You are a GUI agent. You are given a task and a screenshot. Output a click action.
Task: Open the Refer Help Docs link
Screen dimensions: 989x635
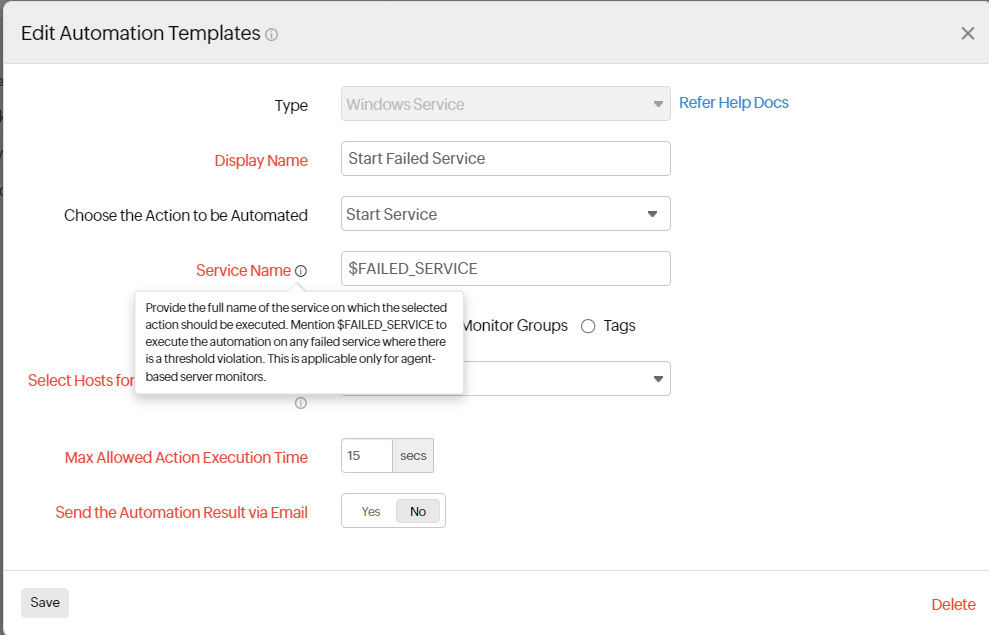tap(733, 103)
